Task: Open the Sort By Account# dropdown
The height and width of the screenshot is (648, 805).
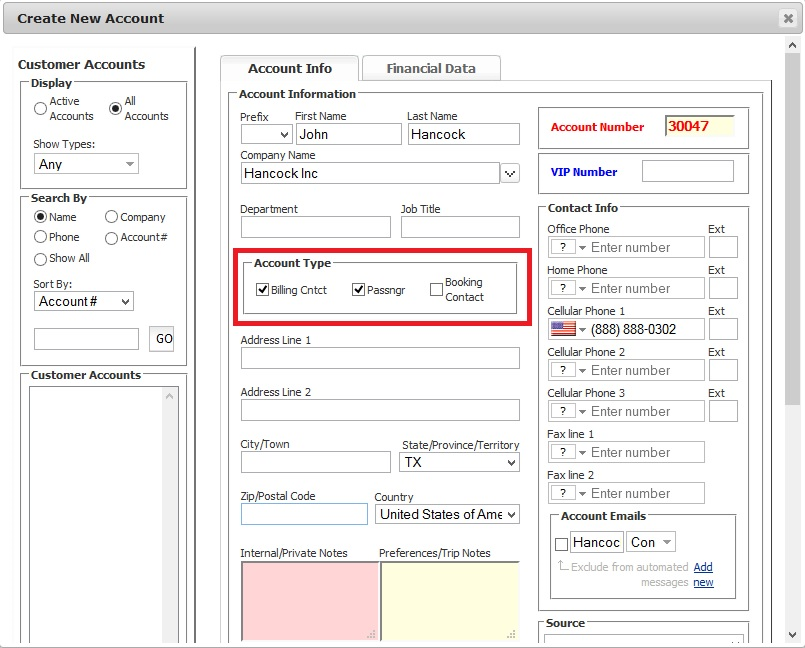Action: (x=84, y=301)
